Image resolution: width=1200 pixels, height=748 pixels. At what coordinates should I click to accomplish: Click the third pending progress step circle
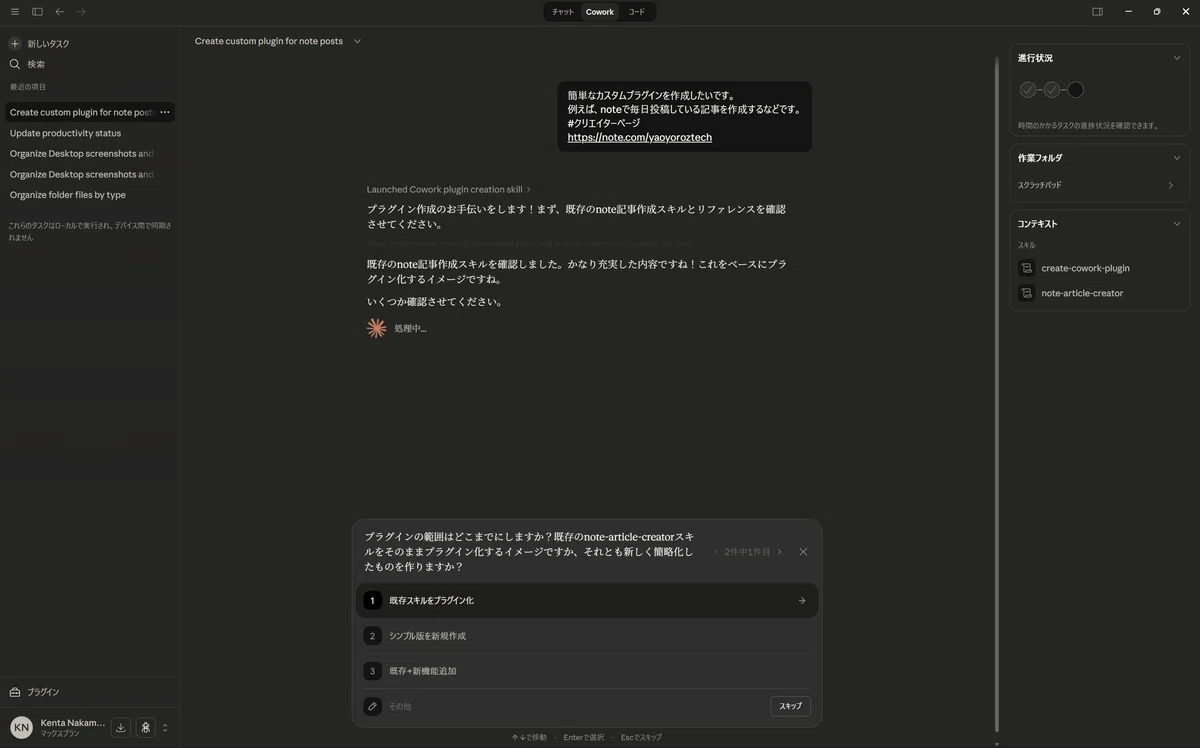click(1076, 90)
